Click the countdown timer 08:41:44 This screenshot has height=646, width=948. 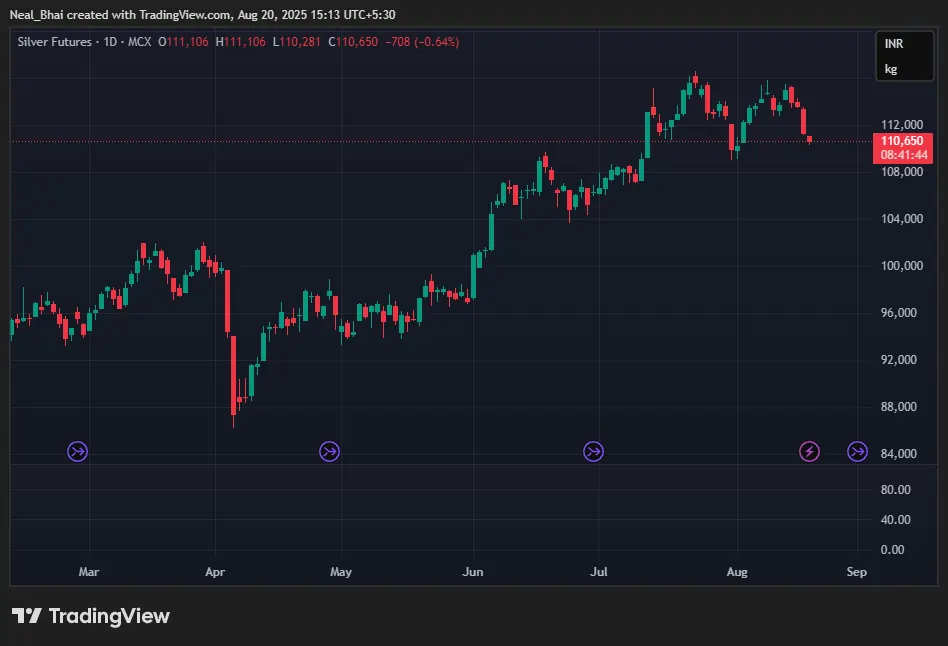point(903,155)
